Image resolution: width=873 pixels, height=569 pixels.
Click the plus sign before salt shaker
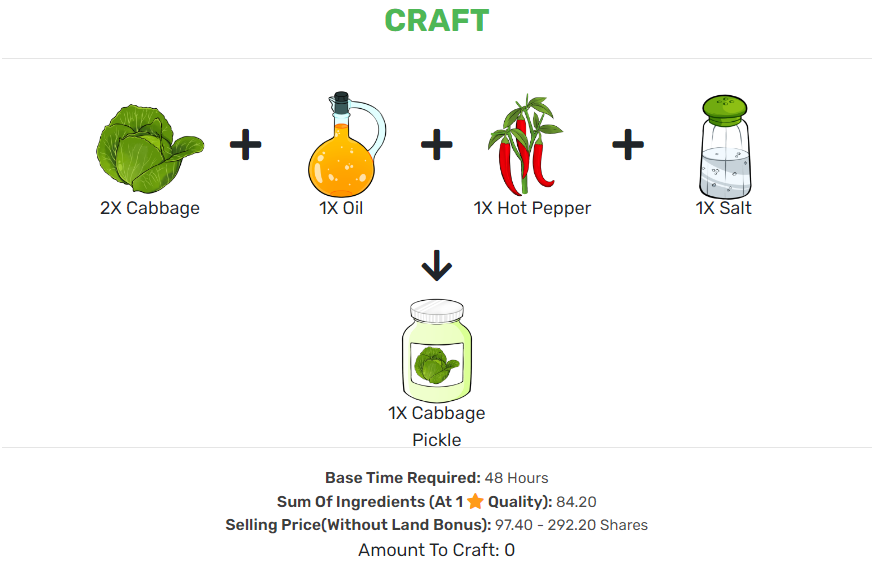pyautogui.click(x=628, y=145)
